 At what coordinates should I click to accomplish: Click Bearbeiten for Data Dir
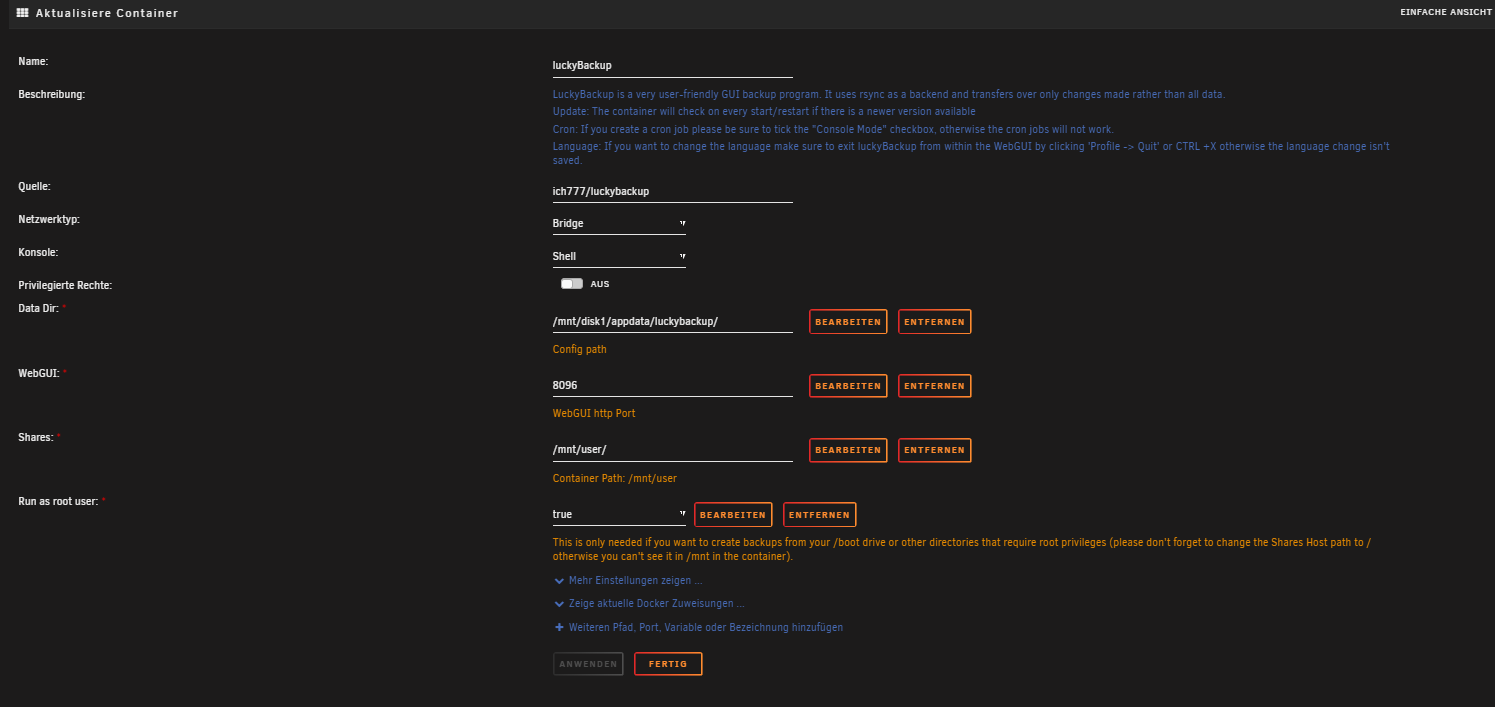[848, 322]
